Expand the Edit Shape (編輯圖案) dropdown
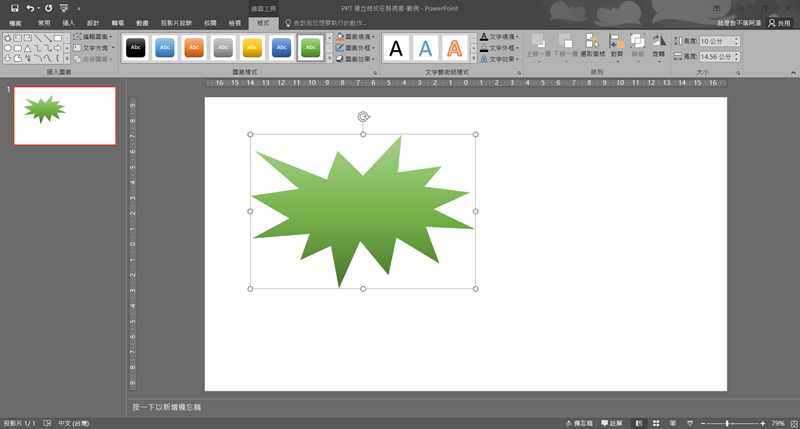Viewport: 800px width, 429px height. point(96,37)
